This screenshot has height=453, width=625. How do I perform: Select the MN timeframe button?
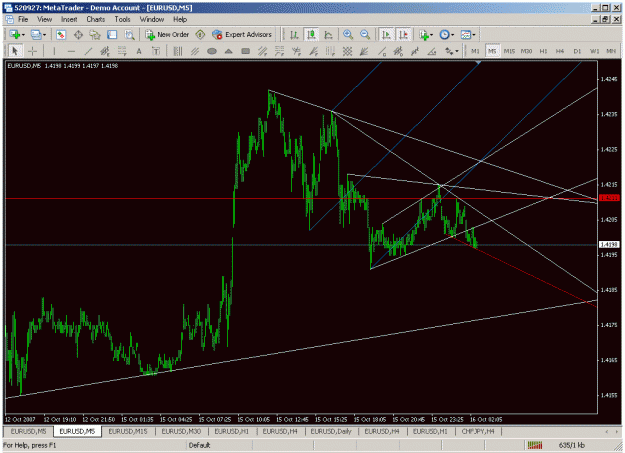point(611,51)
